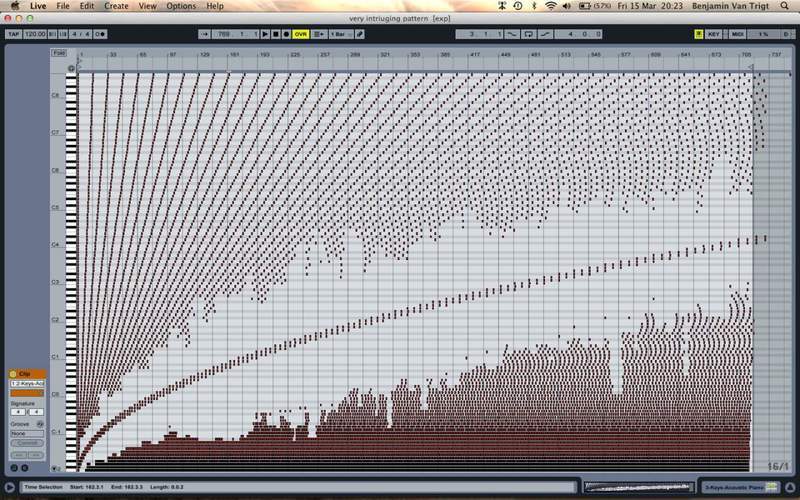Click the Punch-In switch icon
Viewport: 800px width, 500px height.
tap(511, 34)
